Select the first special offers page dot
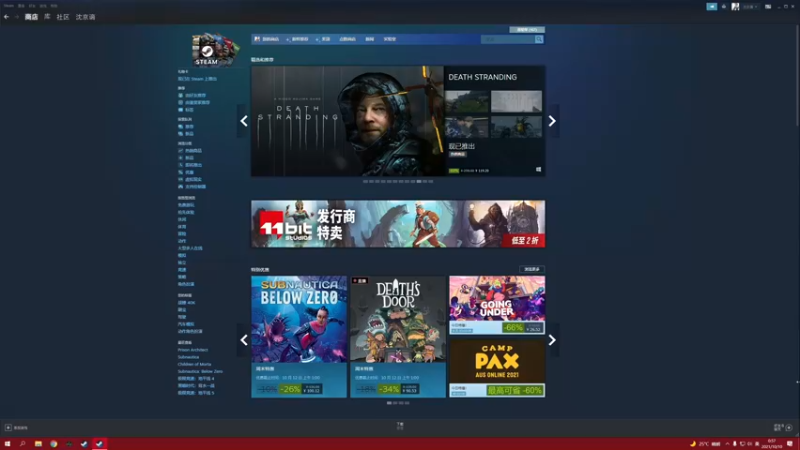 click(389, 403)
